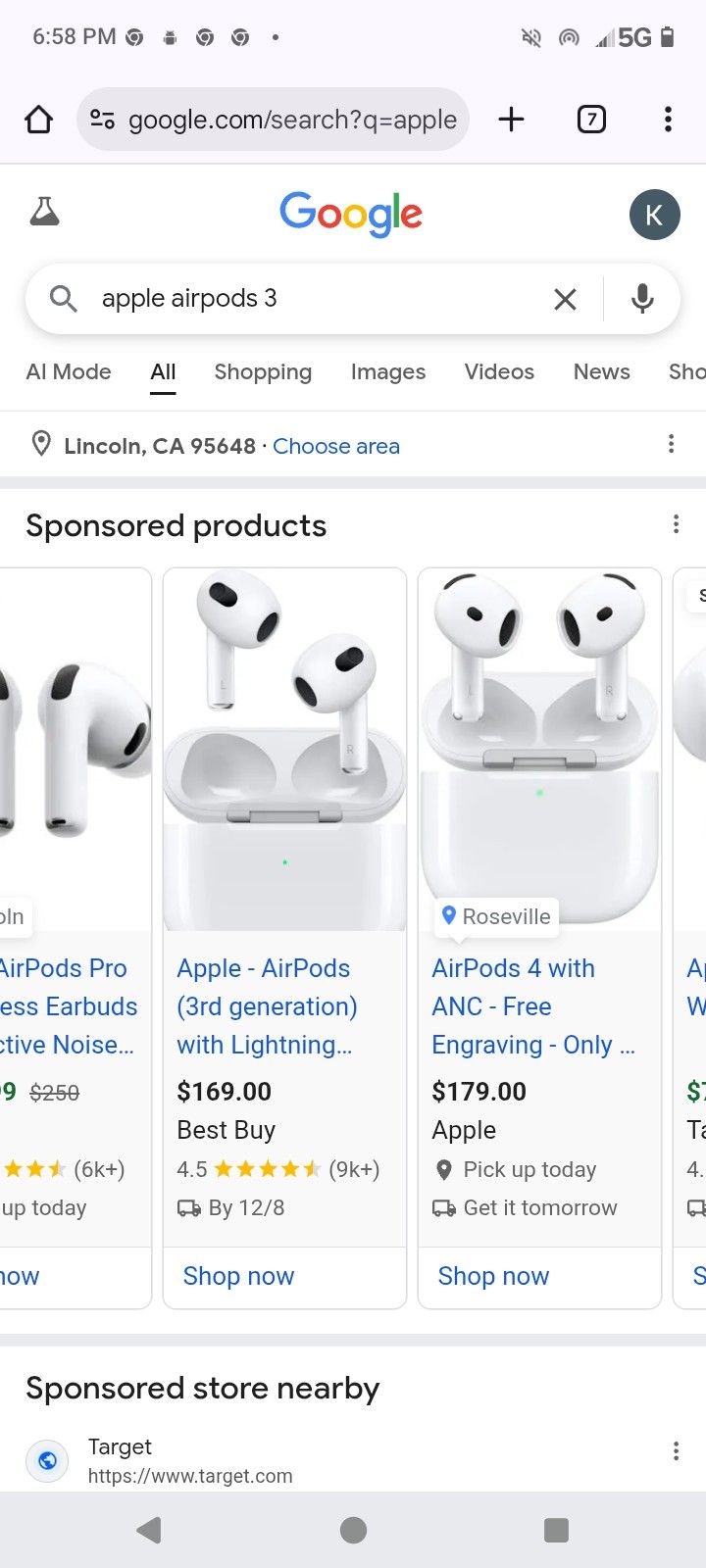Open the Images results tab
Screen dimensions: 706x1568
coord(387,372)
